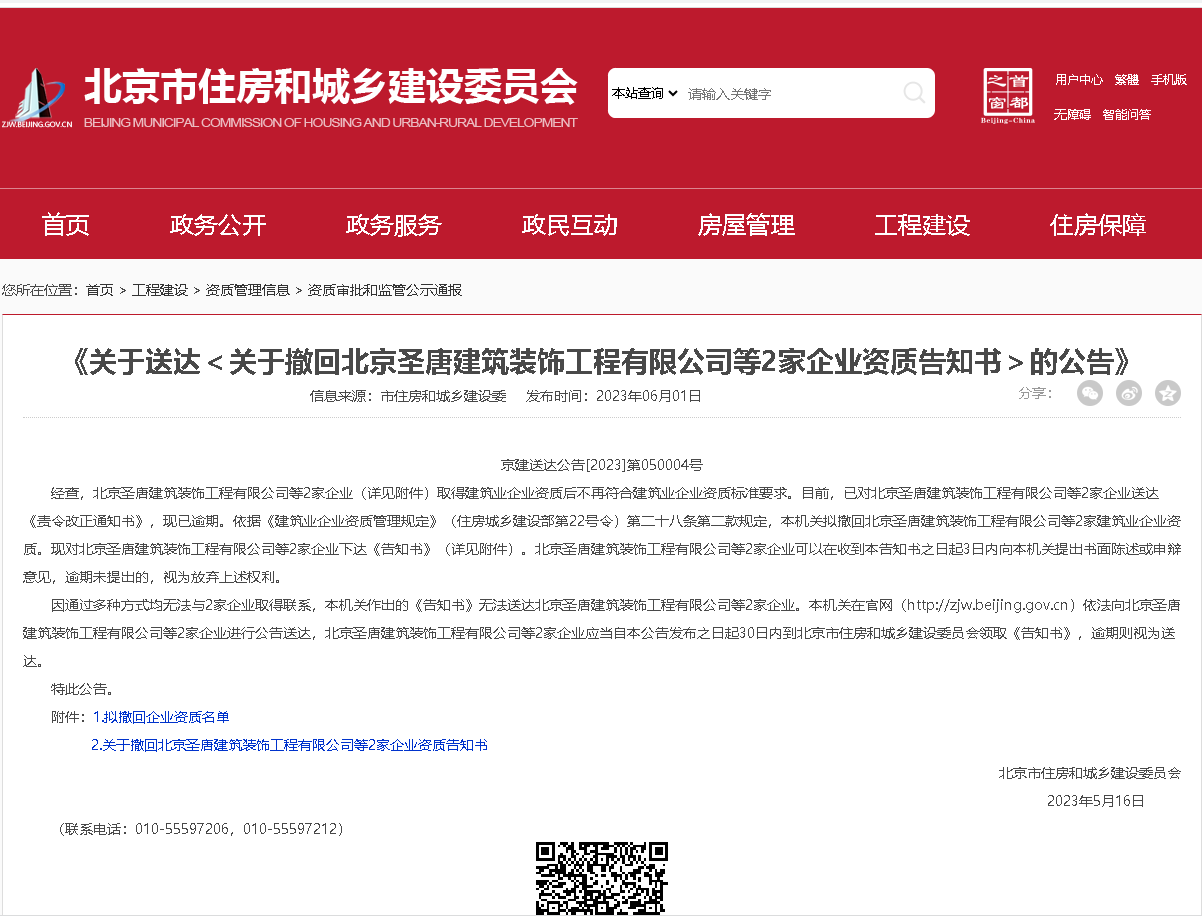
Task: Open the 工程建设 navigation menu
Action: (x=922, y=225)
